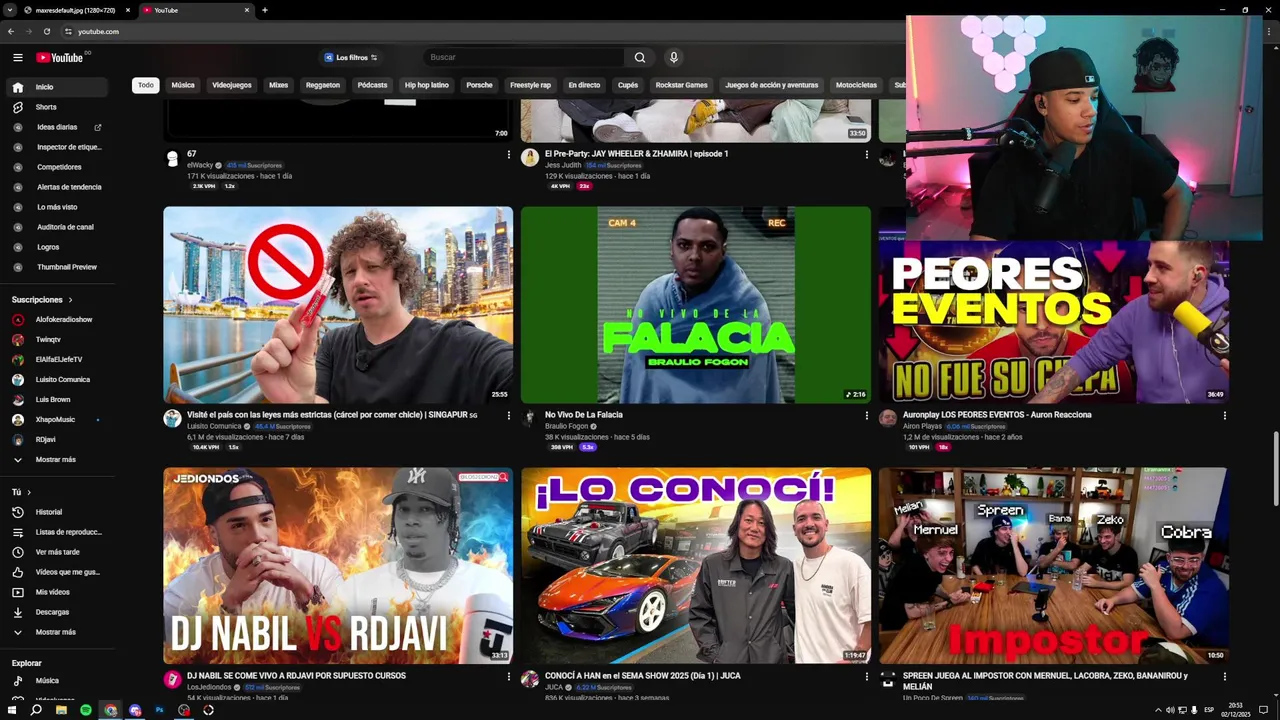Open the YouTube hamburger guide menu
The height and width of the screenshot is (720, 1280).
(18, 58)
